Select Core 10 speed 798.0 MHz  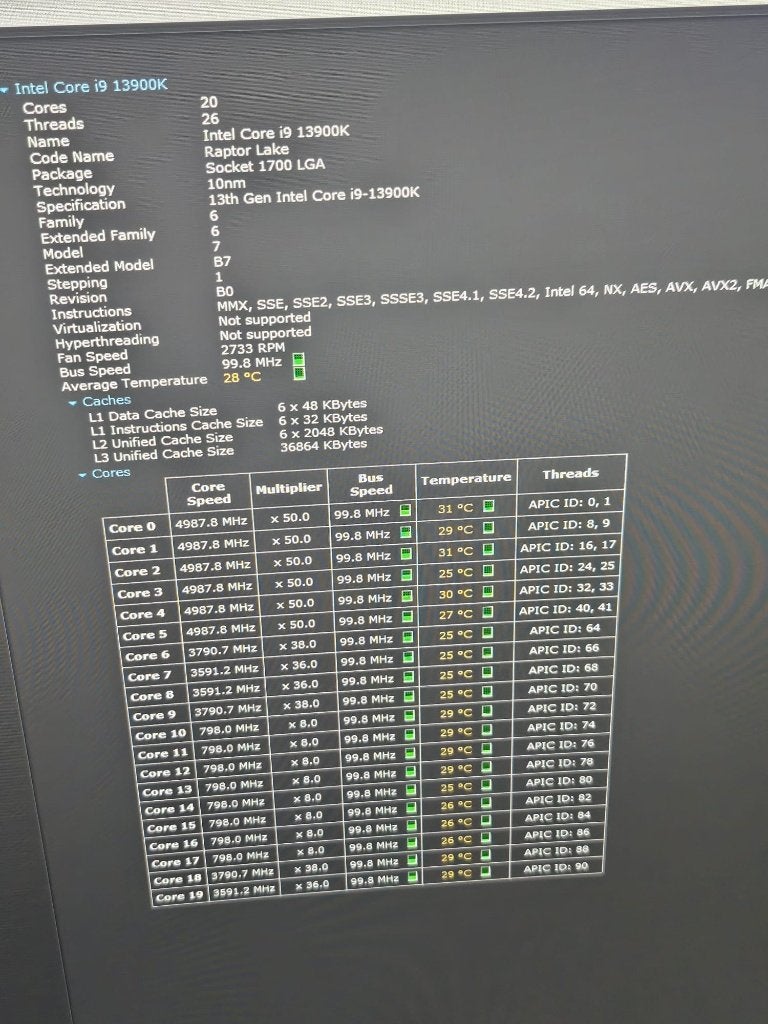tap(229, 728)
